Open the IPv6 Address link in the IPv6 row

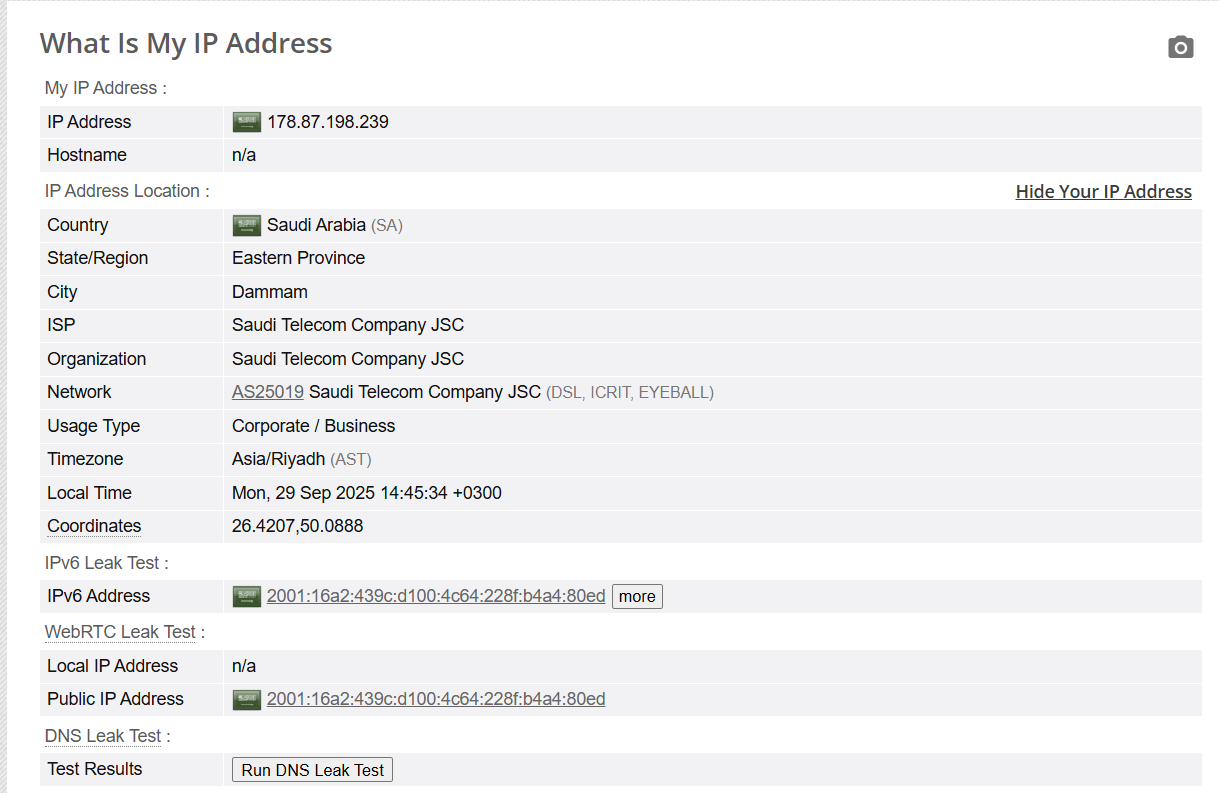coord(436,596)
